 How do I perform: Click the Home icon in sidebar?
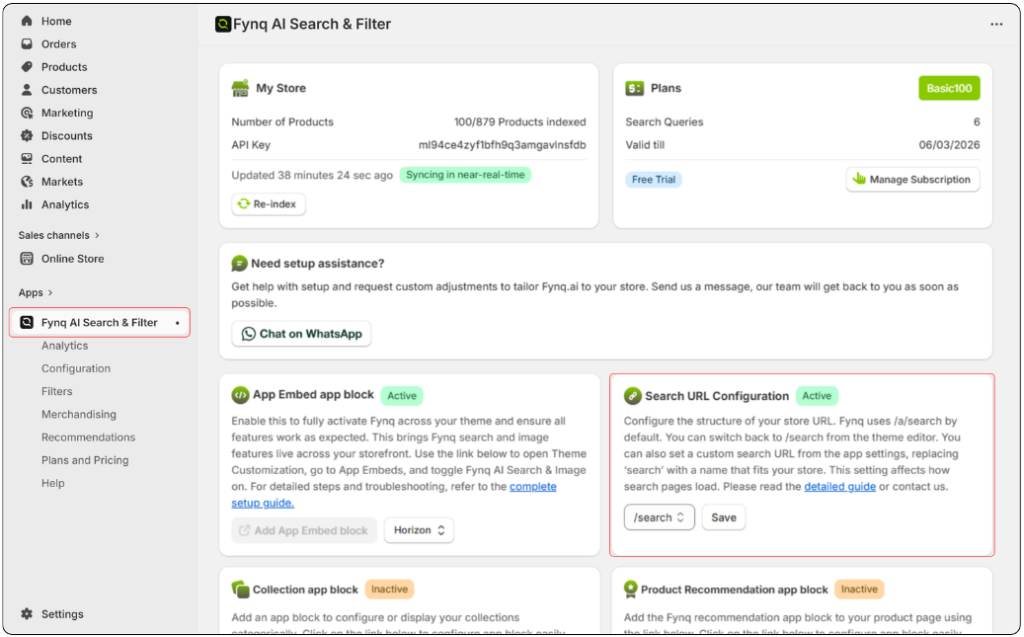click(x=27, y=21)
